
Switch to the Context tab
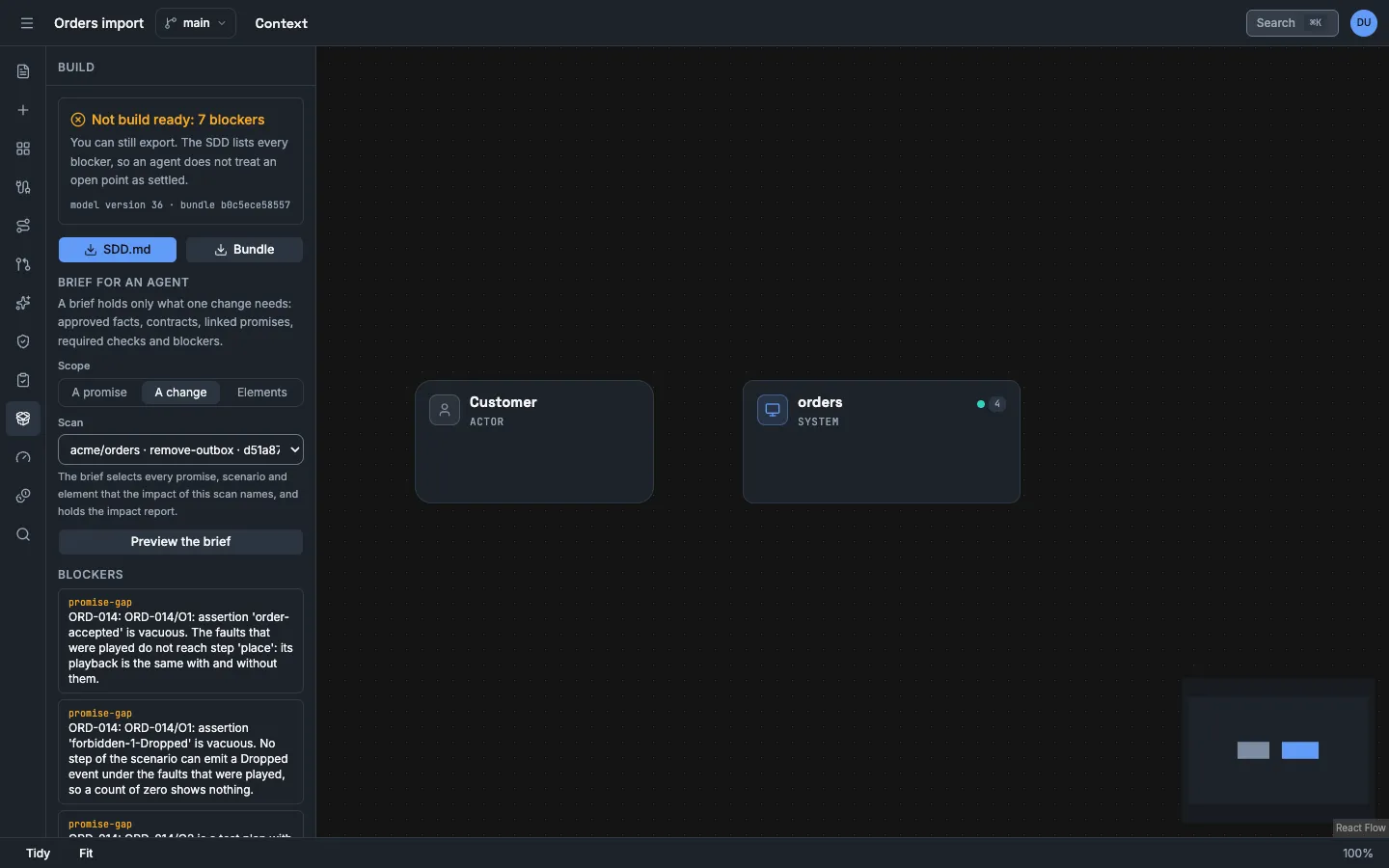pos(281,23)
